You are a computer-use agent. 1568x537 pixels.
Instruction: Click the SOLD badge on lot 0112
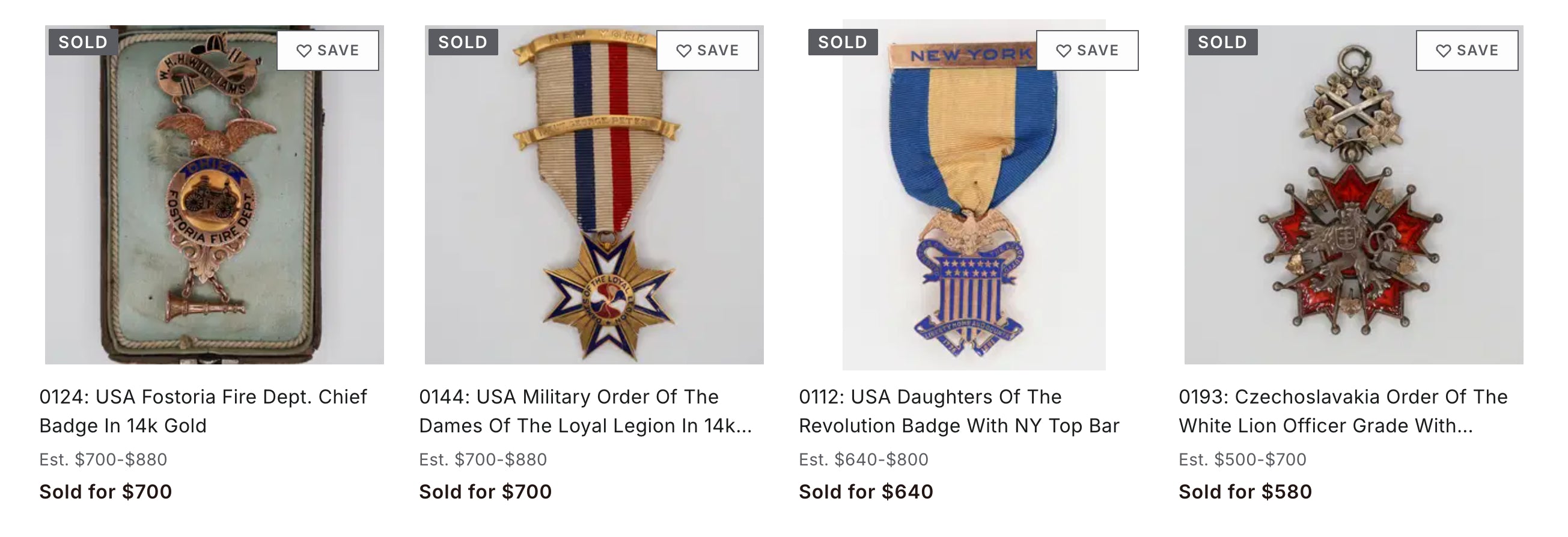coord(843,42)
